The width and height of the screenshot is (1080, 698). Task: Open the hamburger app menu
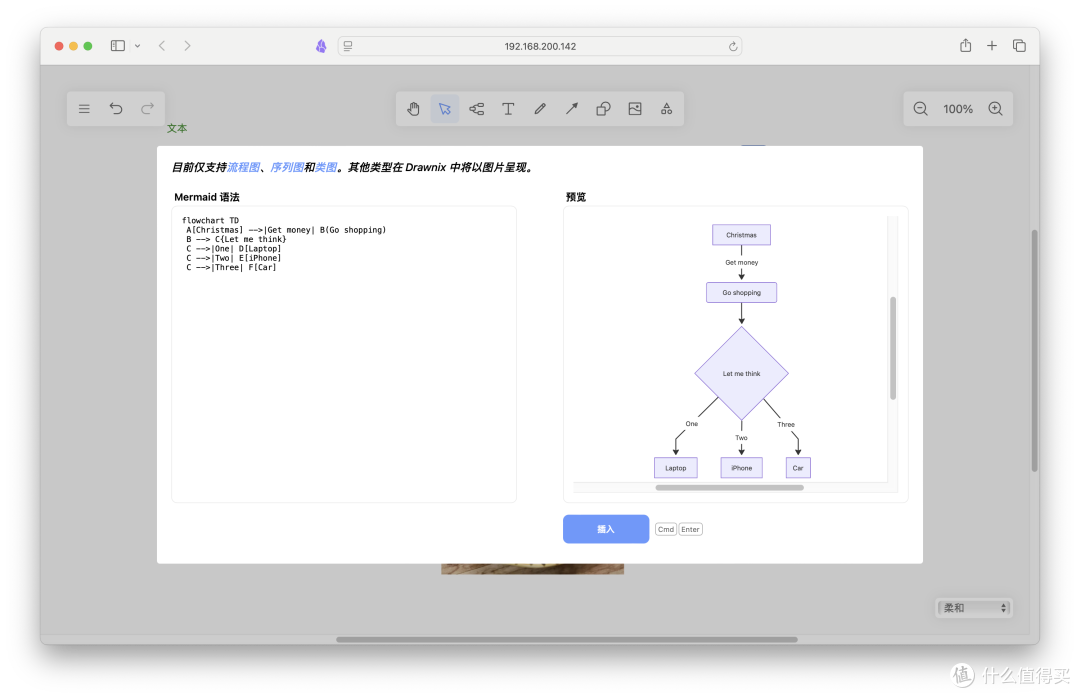click(x=84, y=108)
